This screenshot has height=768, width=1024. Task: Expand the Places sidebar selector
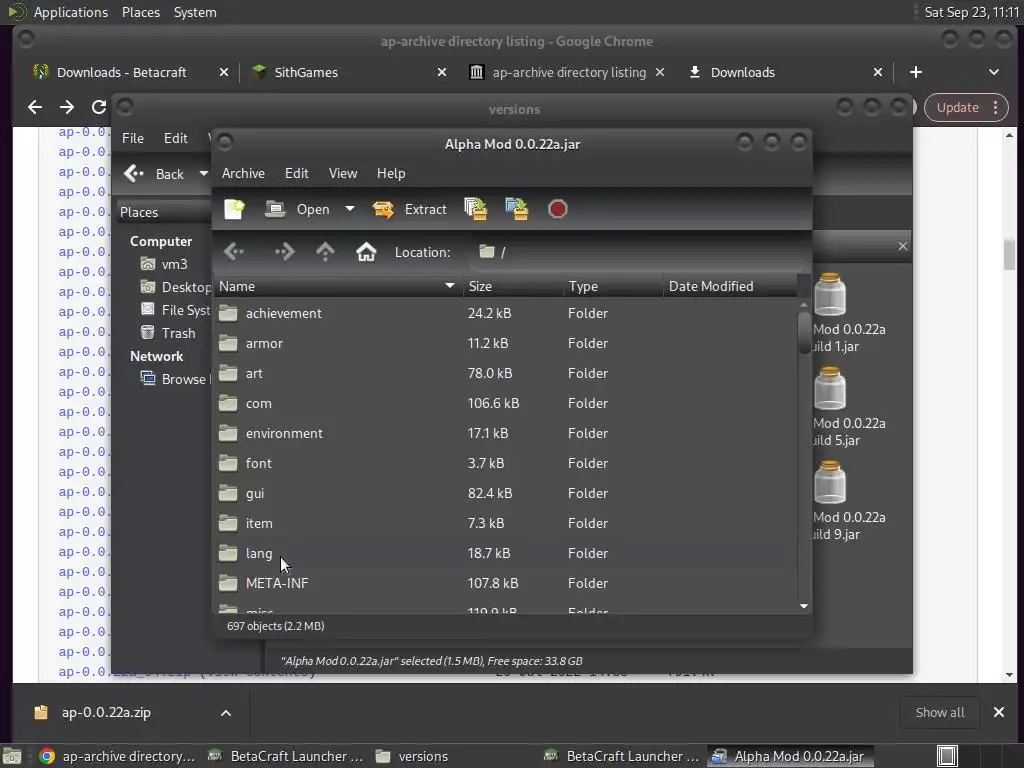click(x=163, y=212)
